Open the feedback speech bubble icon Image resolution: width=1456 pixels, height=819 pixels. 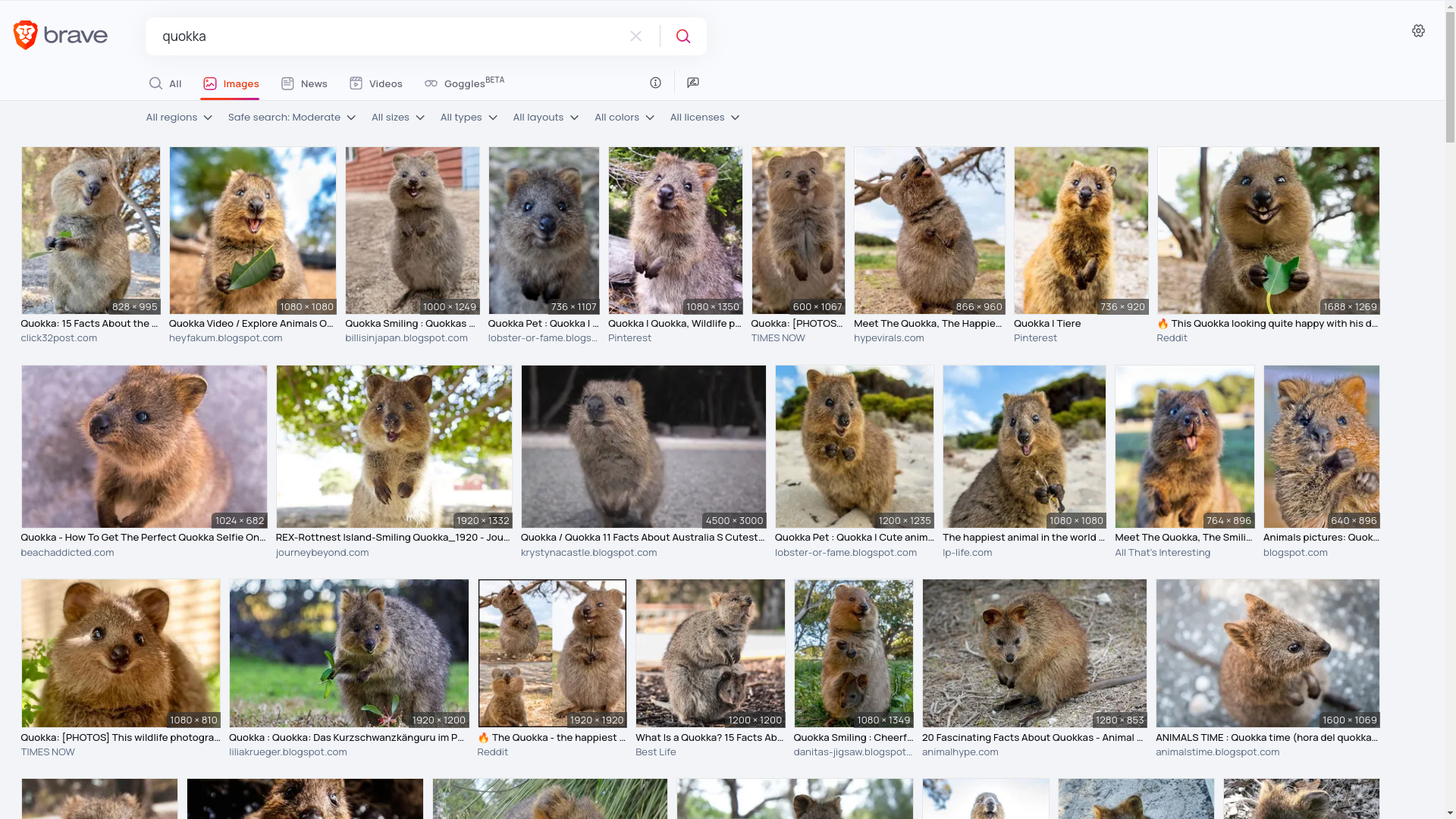coord(692,83)
